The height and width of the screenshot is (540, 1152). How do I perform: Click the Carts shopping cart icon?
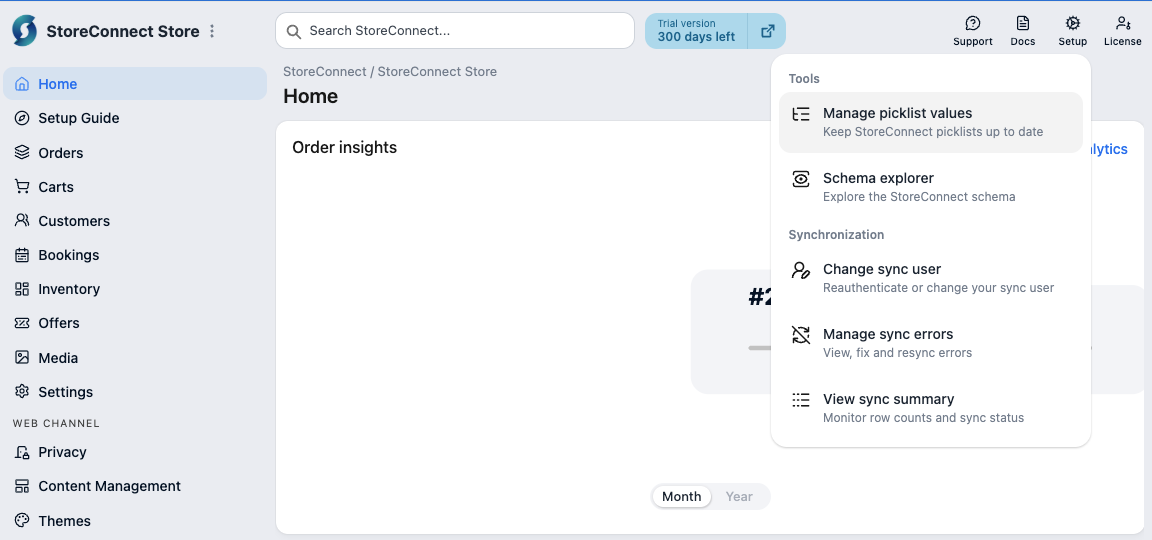coord(22,187)
